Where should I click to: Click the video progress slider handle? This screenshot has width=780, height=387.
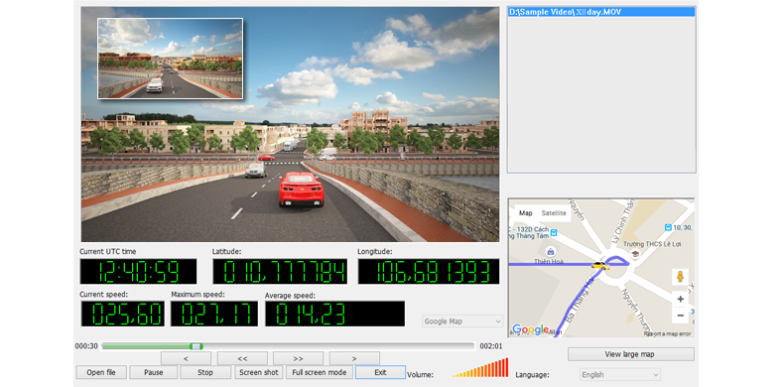point(196,346)
